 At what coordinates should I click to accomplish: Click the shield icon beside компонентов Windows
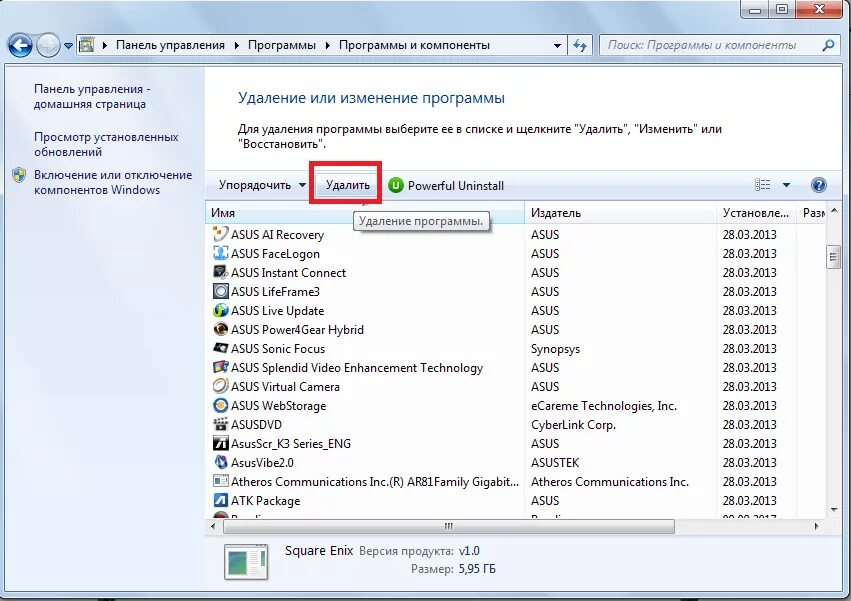click(x=19, y=175)
